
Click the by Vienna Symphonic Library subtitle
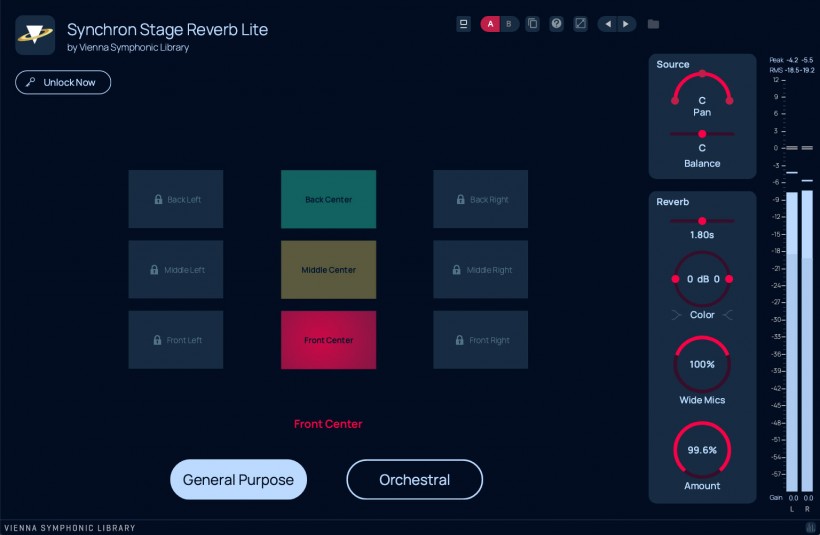(128, 48)
